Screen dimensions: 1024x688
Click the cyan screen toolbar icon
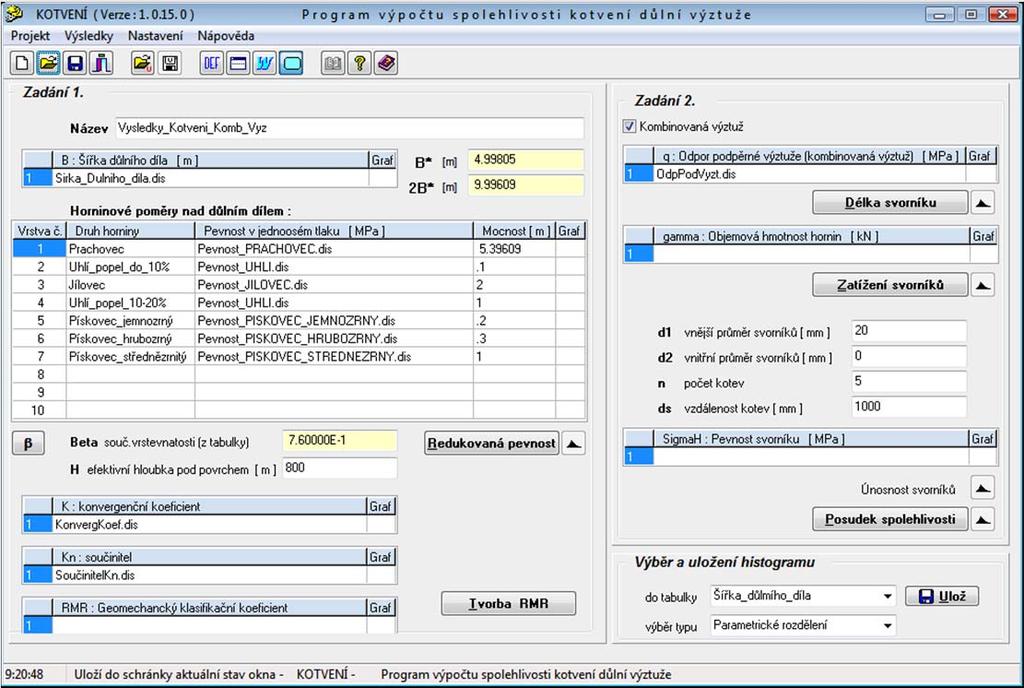click(291, 63)
